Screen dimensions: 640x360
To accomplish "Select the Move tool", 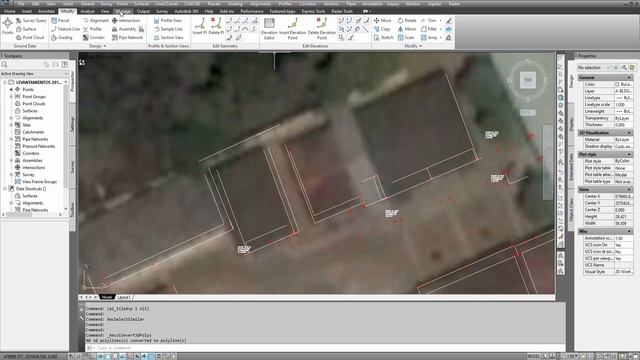I will pos(382,20).
